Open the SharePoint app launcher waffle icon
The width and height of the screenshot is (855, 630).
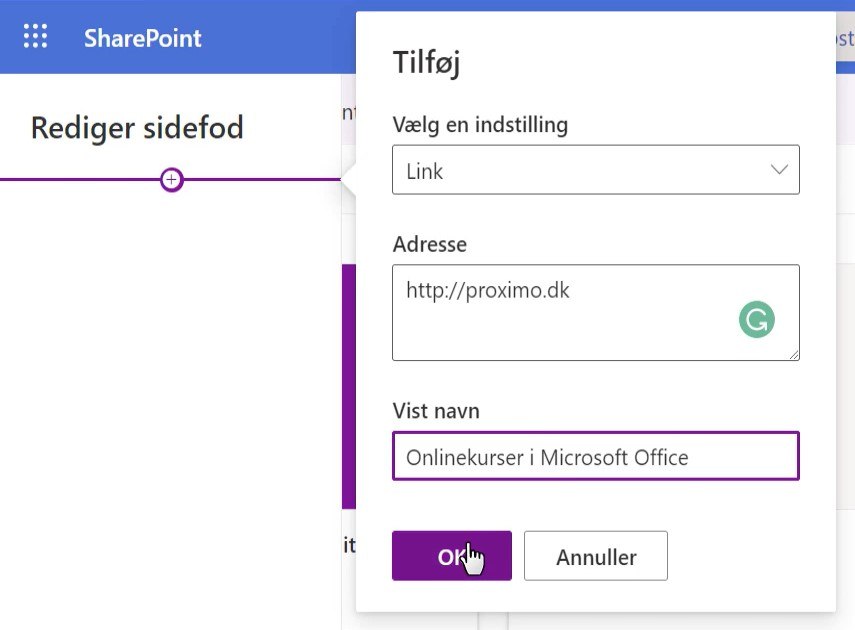coord(35,37)
